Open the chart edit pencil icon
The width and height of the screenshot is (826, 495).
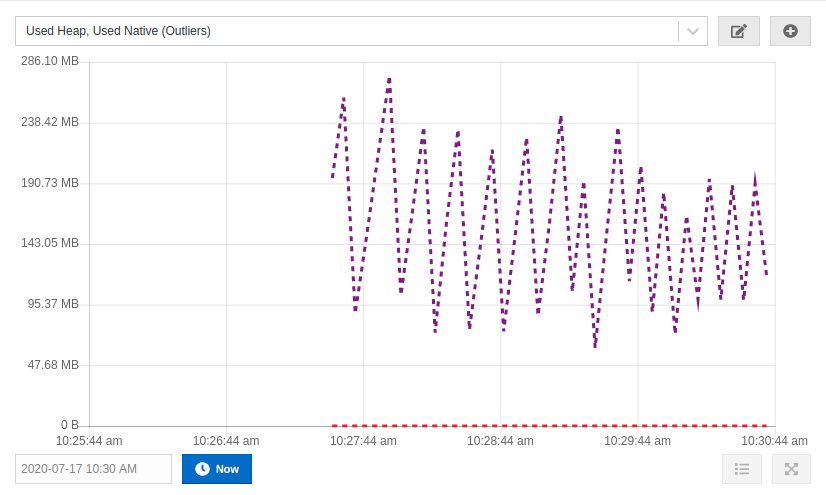click(738, 31)
